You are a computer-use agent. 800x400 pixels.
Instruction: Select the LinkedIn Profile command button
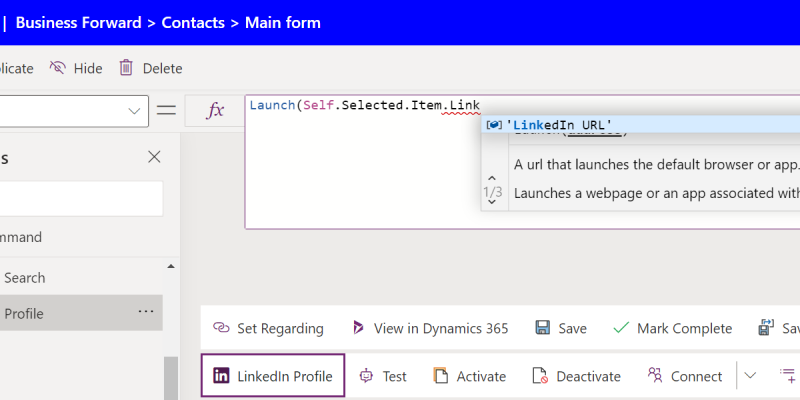[273, 376]
